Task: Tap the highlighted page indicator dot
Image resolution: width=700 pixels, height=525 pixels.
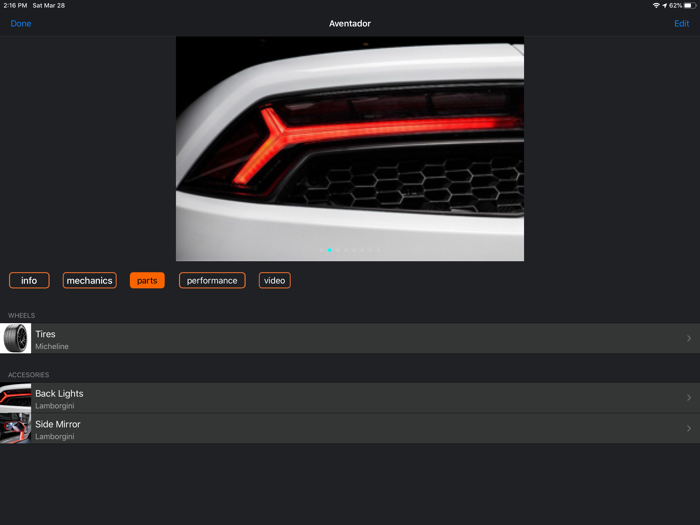Action: click(329, 250)
